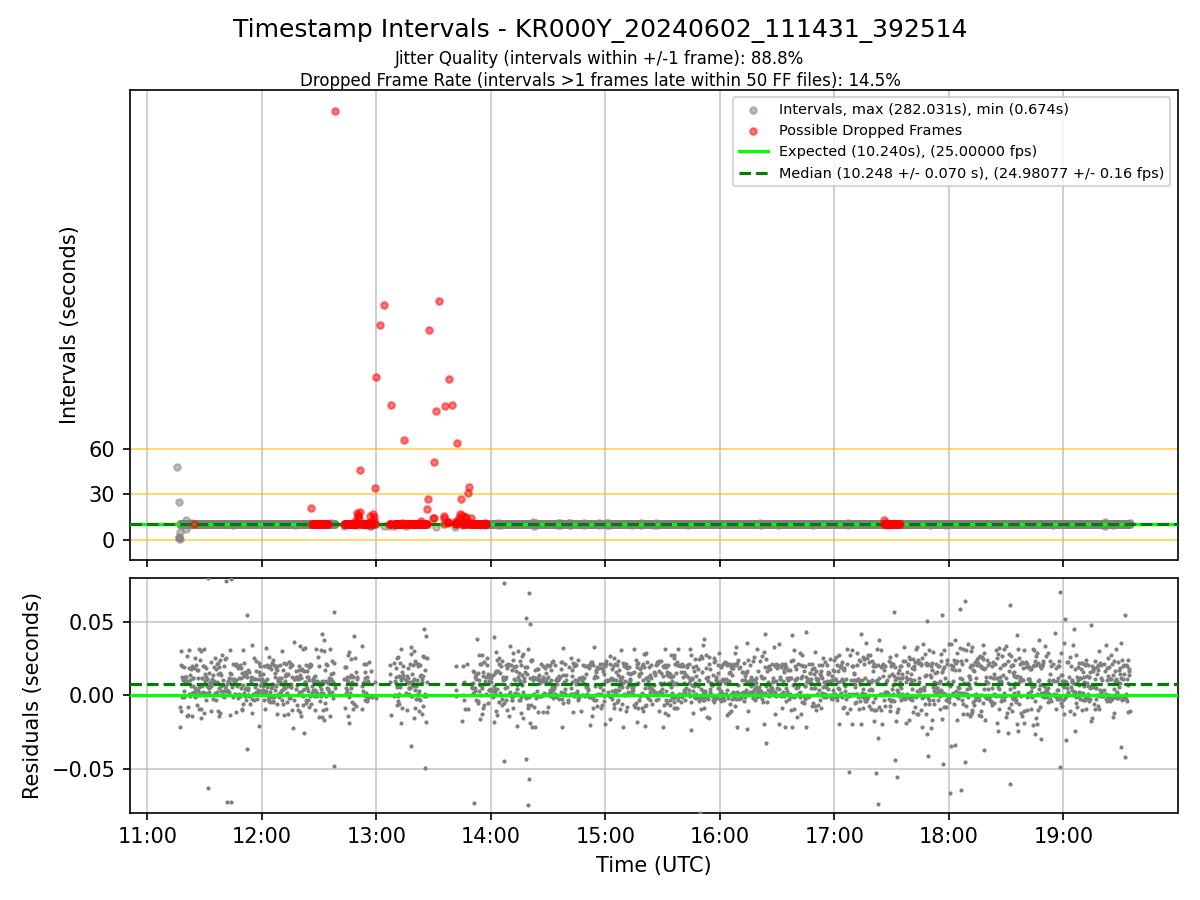Click the highest red dropped-frame point near 12:40
The image size is (1200, 900).
(335, 111)
